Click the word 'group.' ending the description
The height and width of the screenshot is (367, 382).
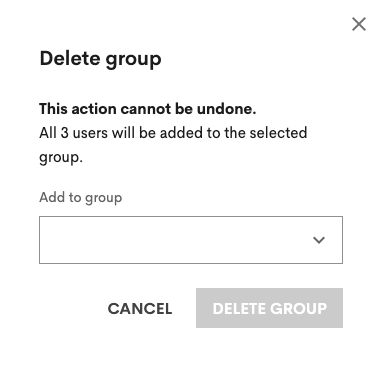(61, 158)
